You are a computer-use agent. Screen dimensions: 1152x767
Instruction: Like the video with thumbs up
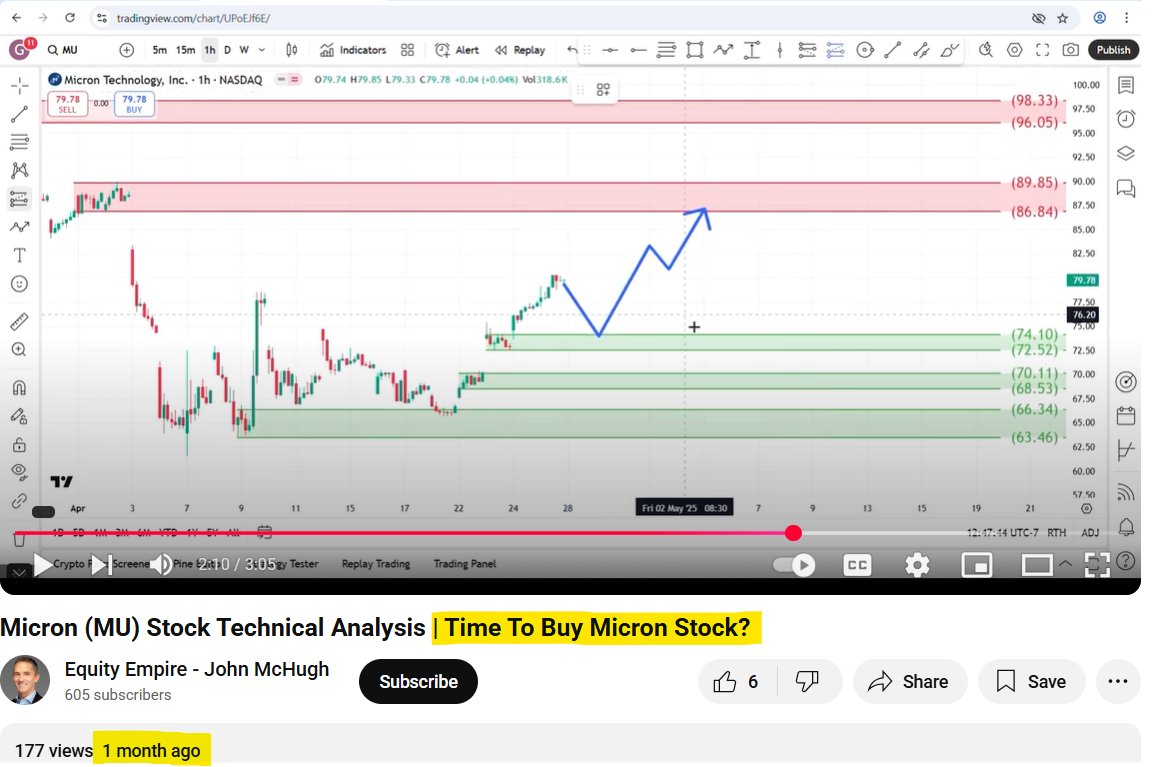[735, 682]
